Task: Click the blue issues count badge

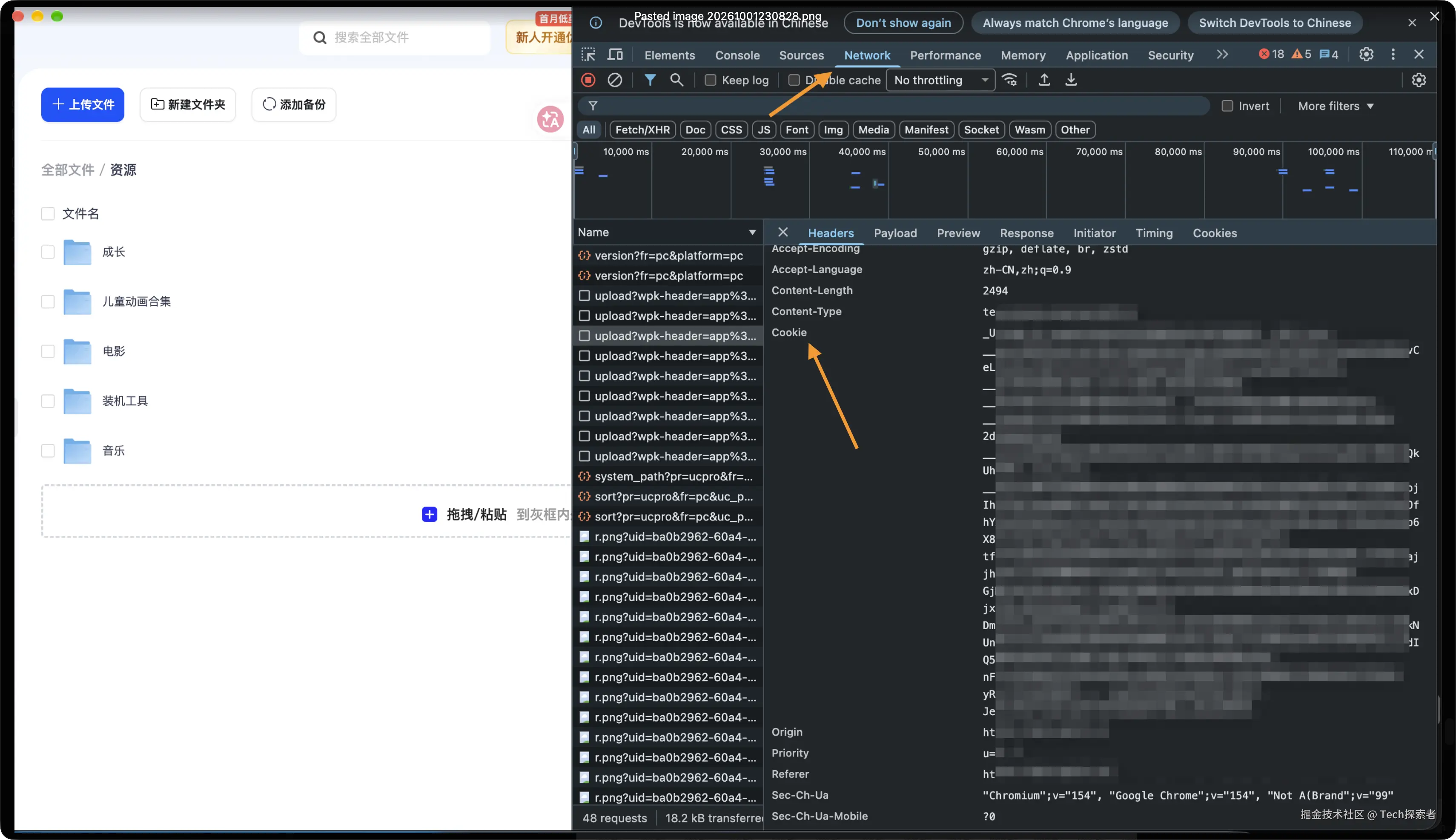Action: [1329, 54]
